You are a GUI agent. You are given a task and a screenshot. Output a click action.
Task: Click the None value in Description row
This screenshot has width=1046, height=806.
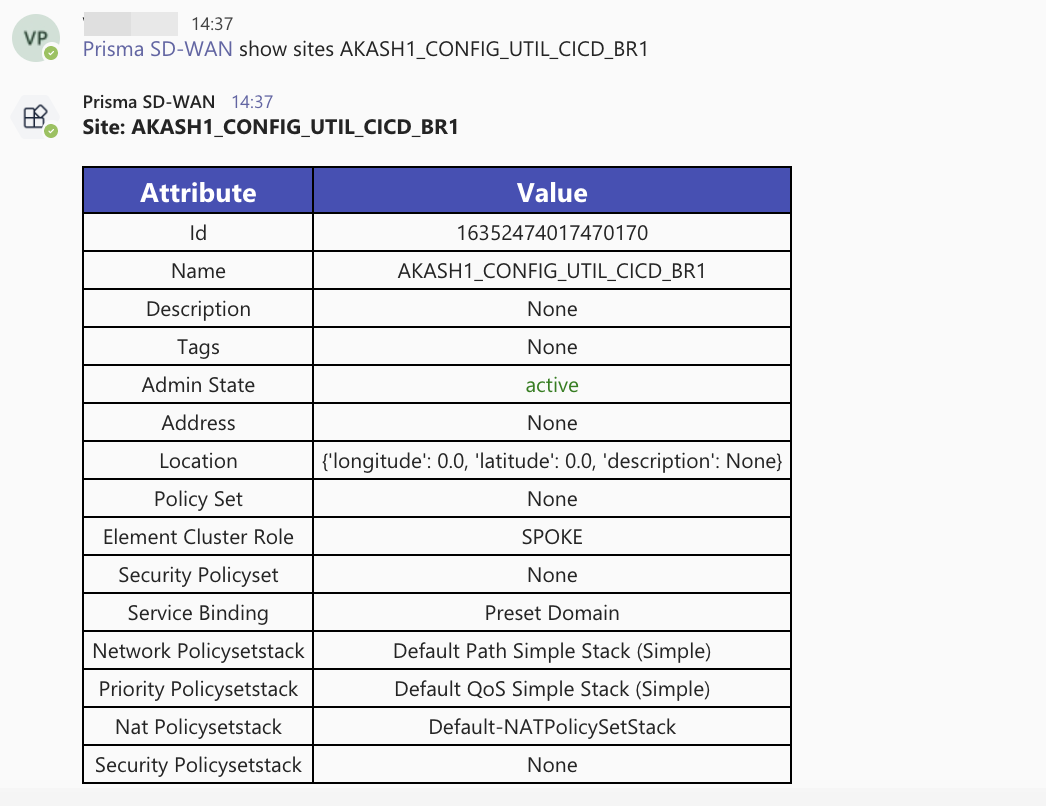pyautogui.click(x=552, y=309)
